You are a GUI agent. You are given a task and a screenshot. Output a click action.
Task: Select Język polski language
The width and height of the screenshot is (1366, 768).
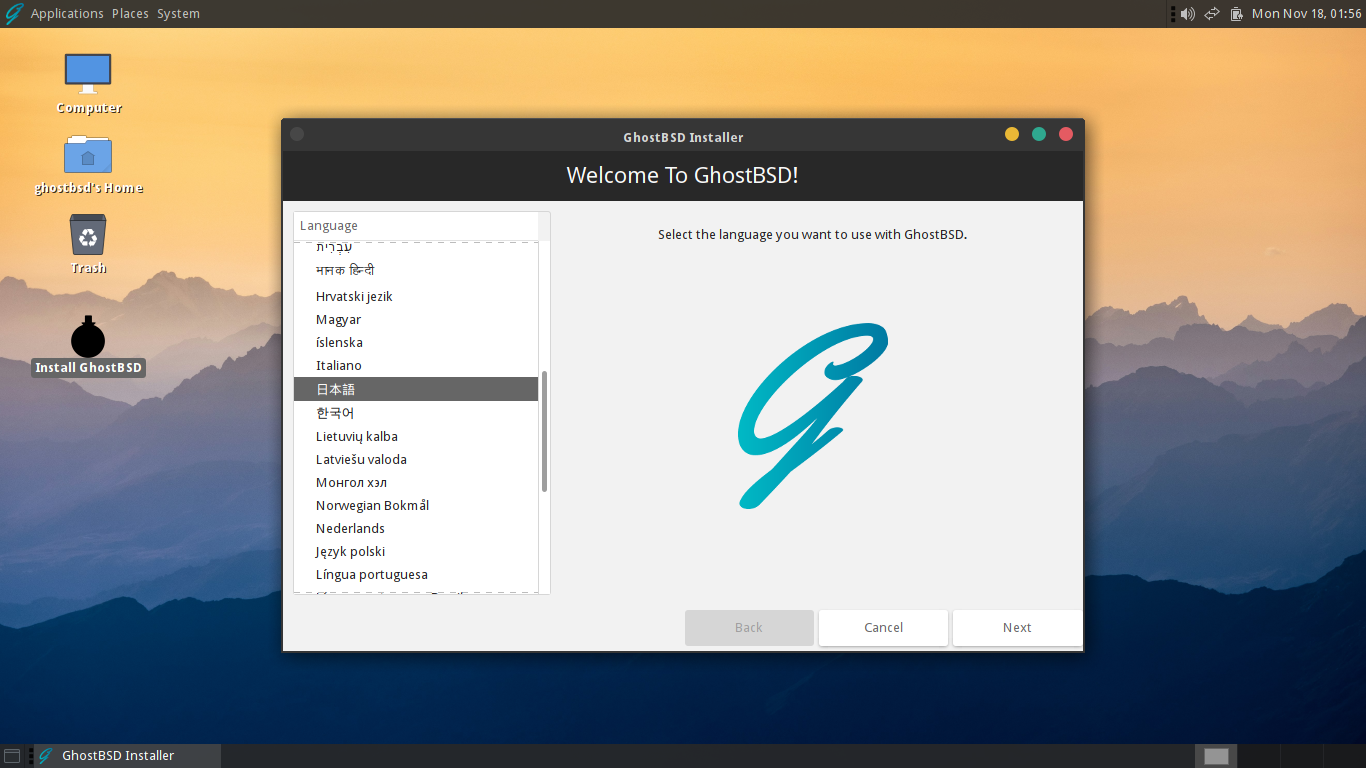point(416,552)
